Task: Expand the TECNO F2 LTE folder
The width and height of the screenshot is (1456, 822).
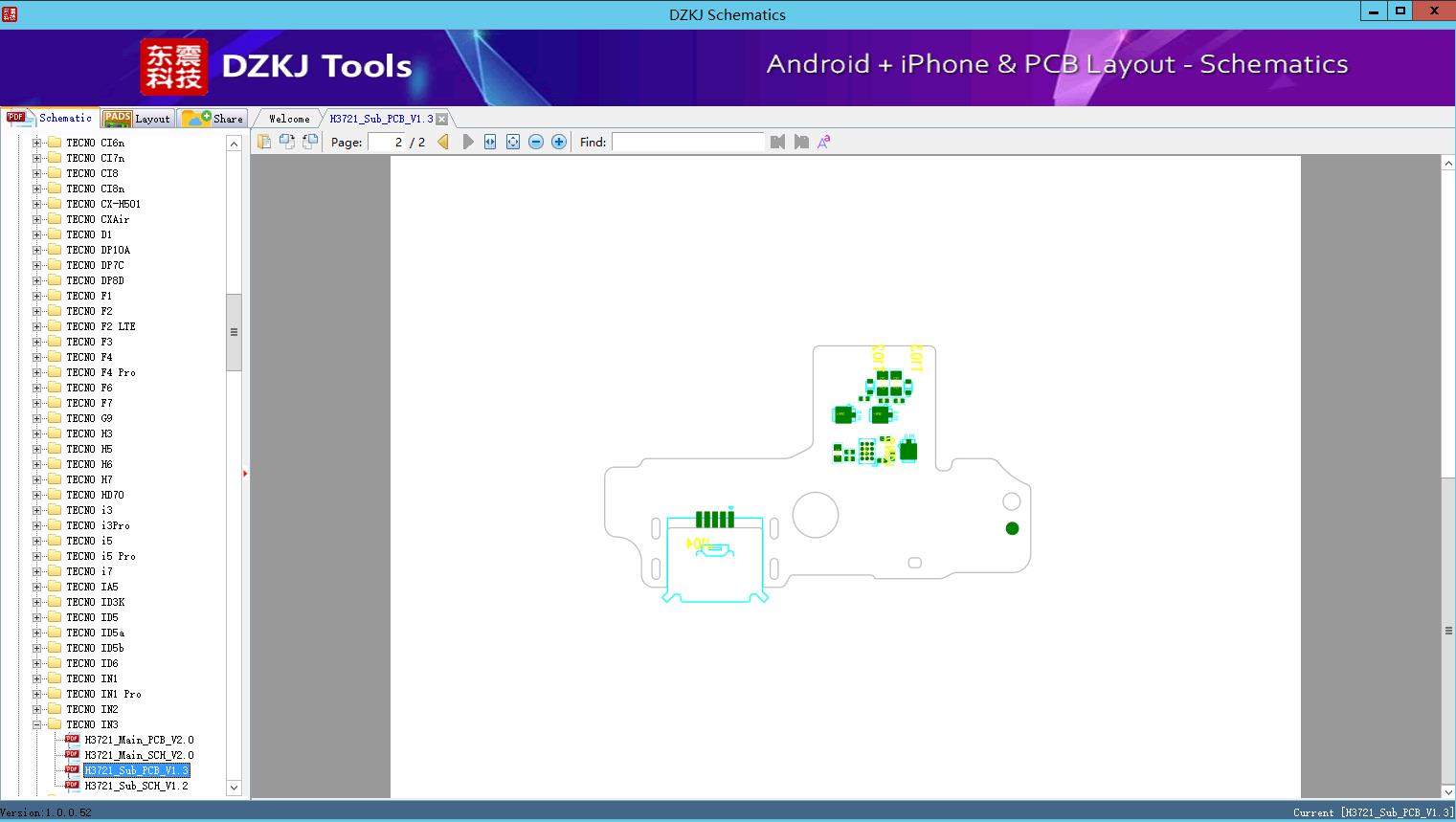Action: click(37, 326)
